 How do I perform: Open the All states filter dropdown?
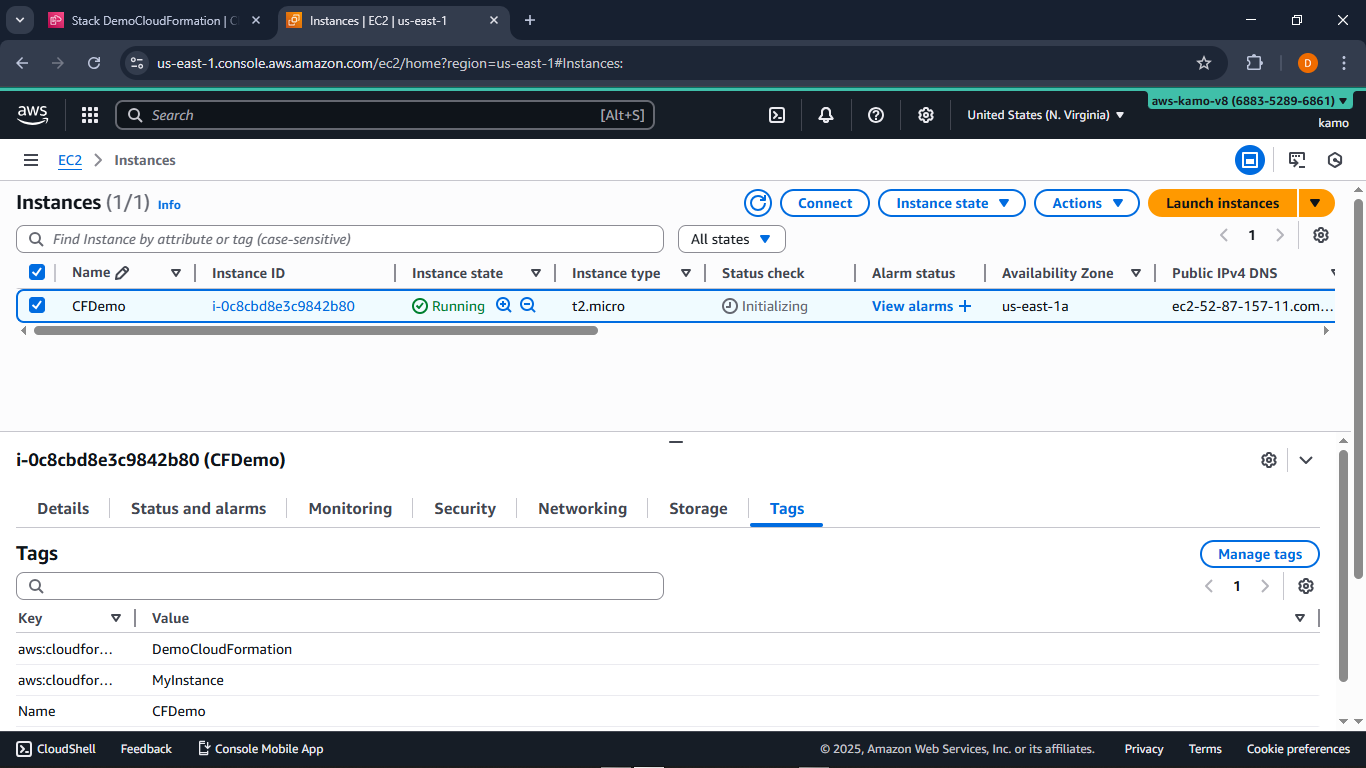pos(731,239)
